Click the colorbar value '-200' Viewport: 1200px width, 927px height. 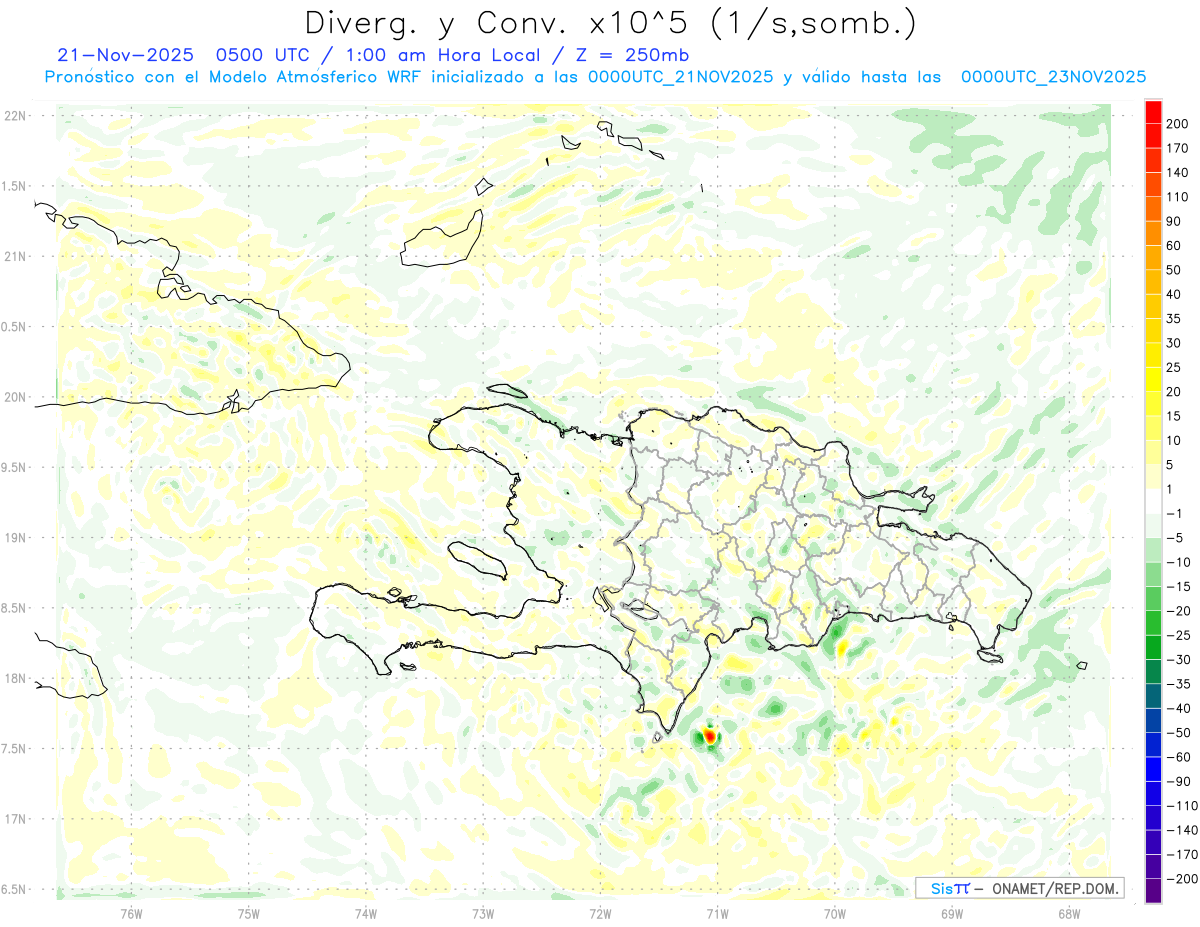click(x=1181, y=879)
